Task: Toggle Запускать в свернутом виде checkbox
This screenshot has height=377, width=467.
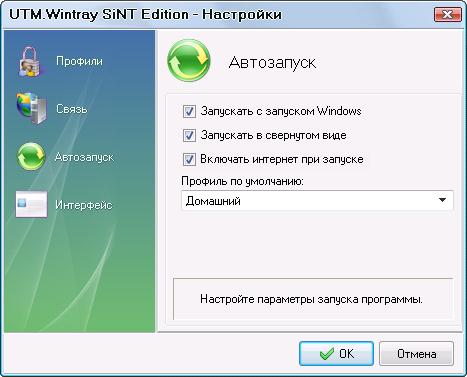Action: coord(189,135)
